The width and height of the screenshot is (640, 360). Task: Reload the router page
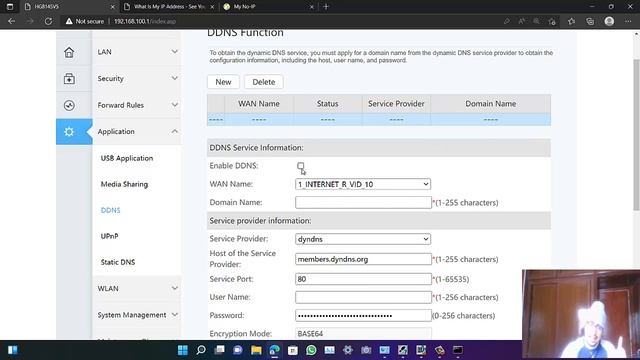48,21
